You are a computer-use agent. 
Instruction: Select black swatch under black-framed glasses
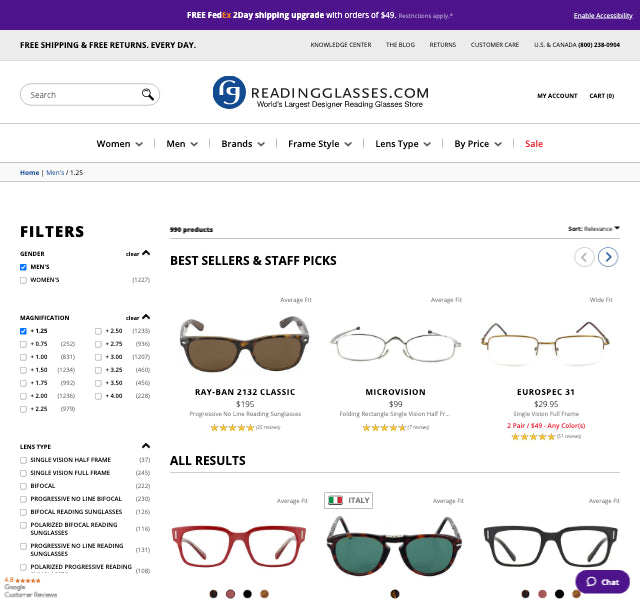[559, 594]
